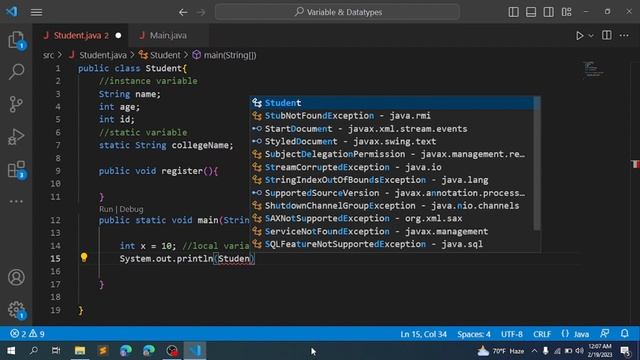Image resolution: width=640 pixels, height=360 pixels.
Task: Open the Extensions view
Action: pyautogui.click(x=16, y=169)
